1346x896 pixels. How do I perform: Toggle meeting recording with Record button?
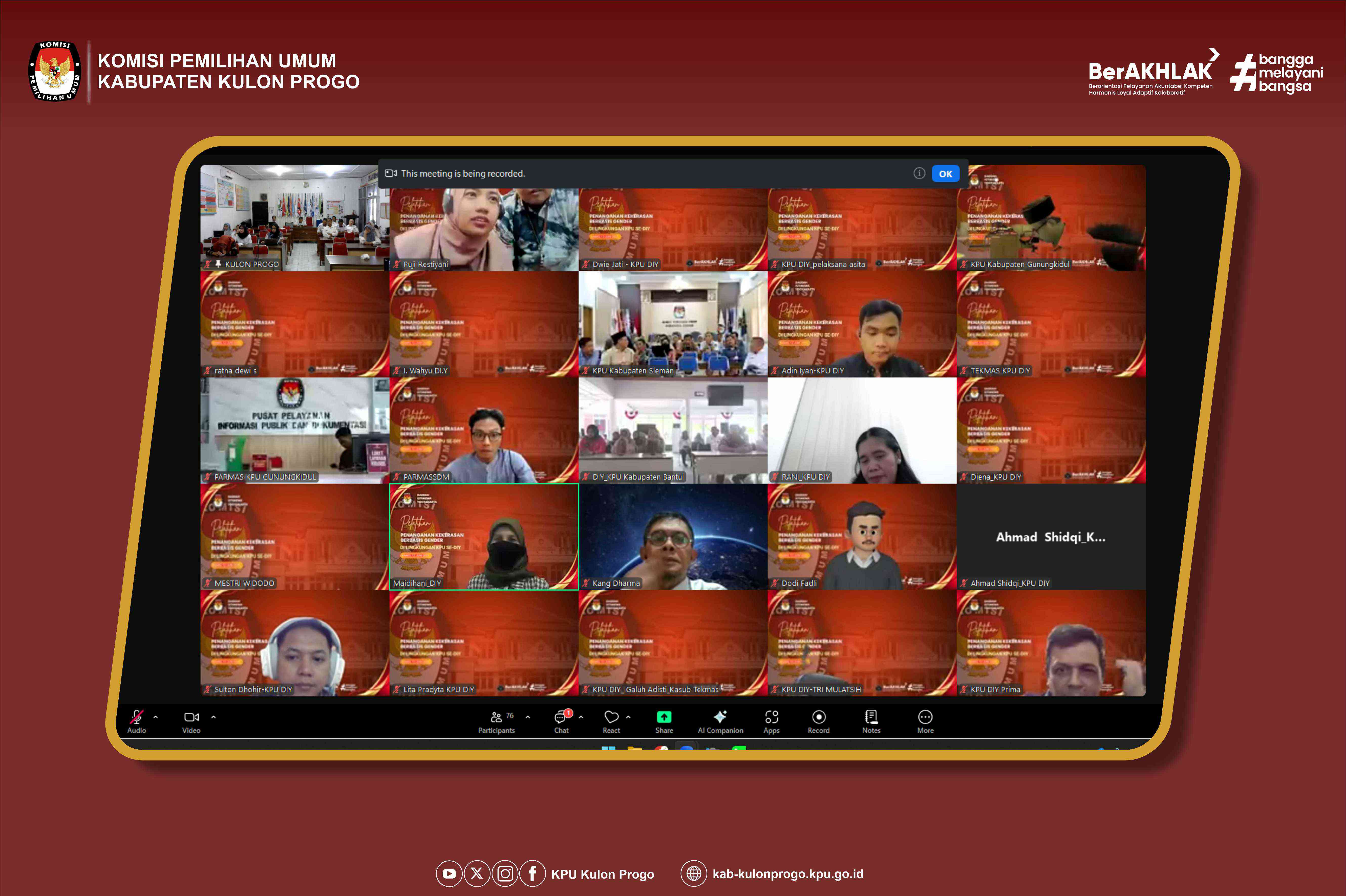click(x=818, y=717)
